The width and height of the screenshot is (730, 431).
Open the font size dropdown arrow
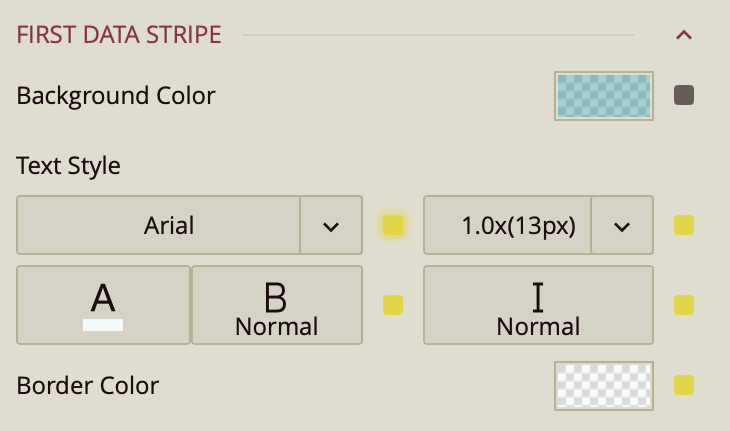[622, 225]
